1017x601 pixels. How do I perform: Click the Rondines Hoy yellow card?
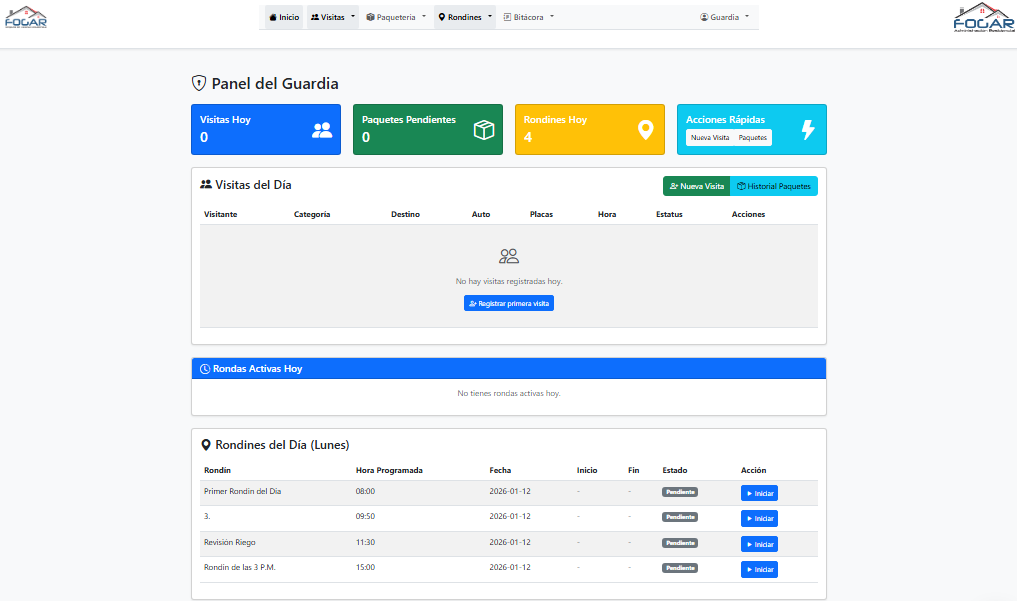[590, 130]
